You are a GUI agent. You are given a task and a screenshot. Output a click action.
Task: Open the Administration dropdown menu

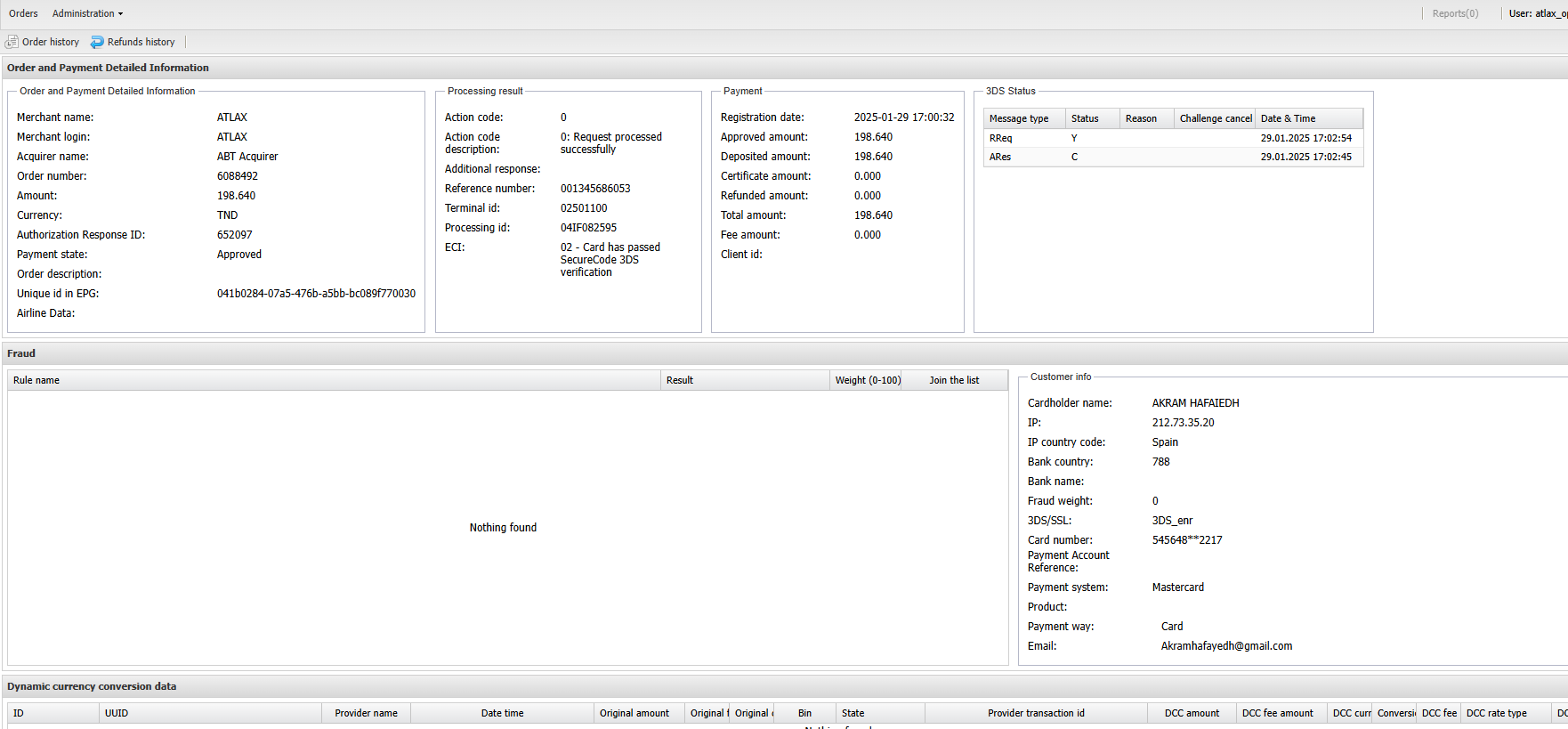click(x=87, y=13)
